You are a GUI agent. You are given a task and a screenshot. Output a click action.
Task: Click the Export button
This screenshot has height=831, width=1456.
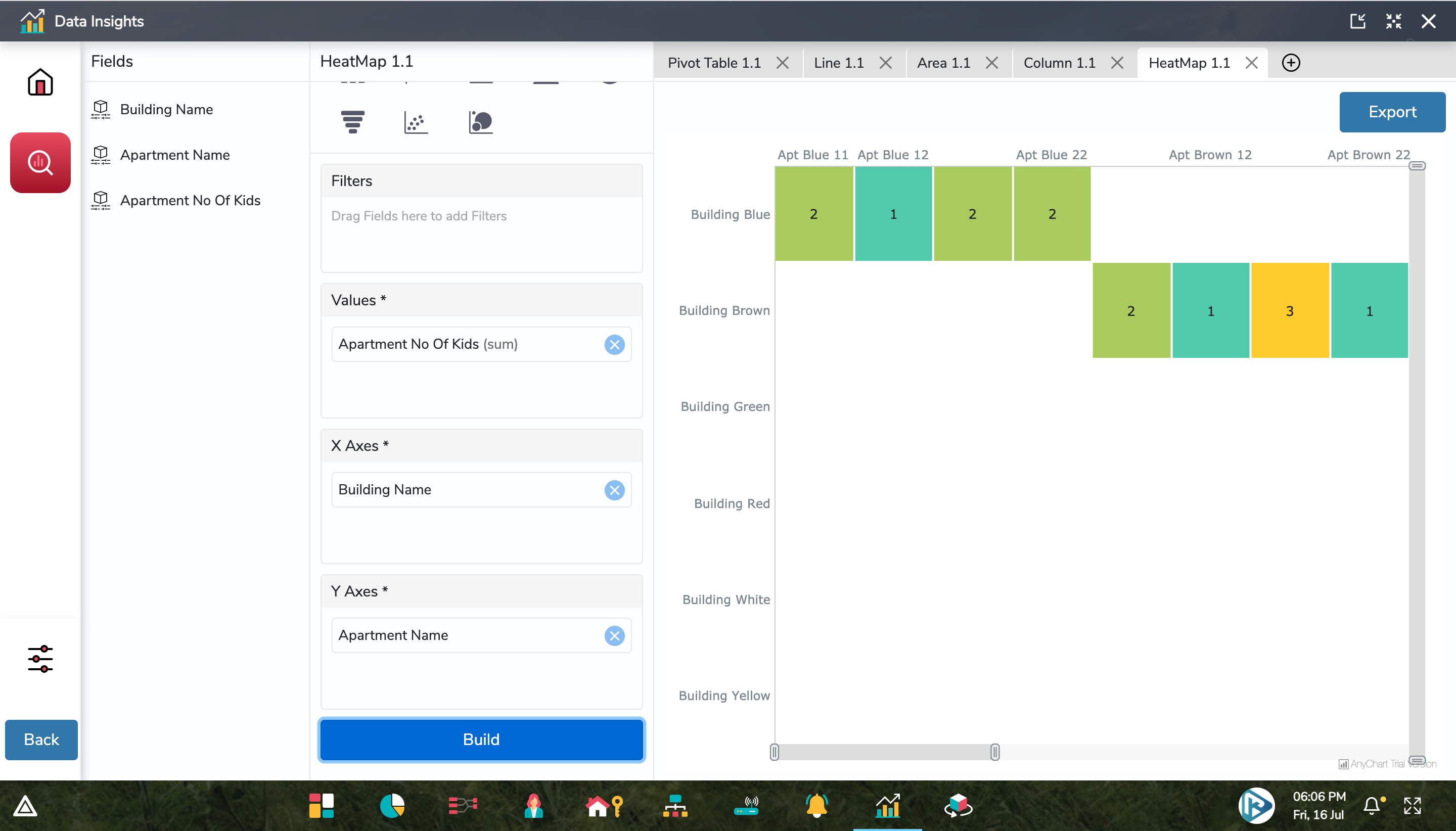point(1391,112)
